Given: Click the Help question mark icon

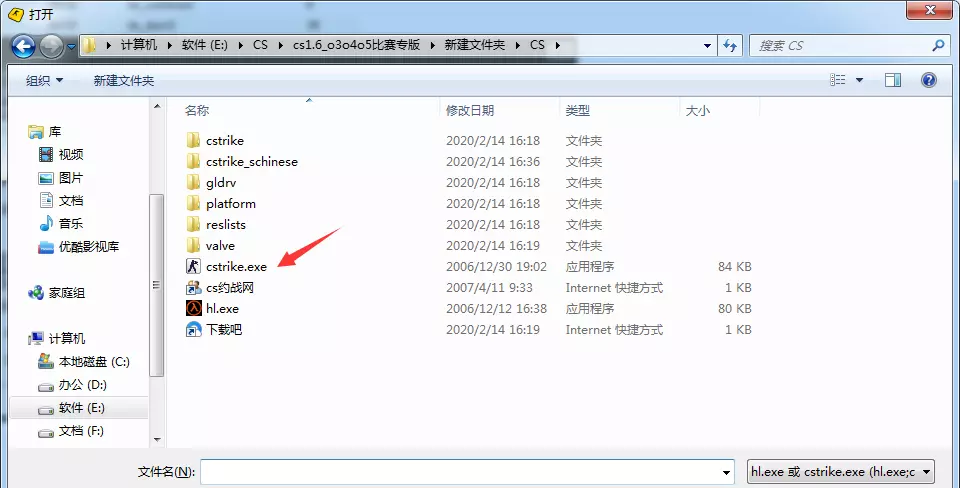Looking at the screenshot, I should pos(929,80).
